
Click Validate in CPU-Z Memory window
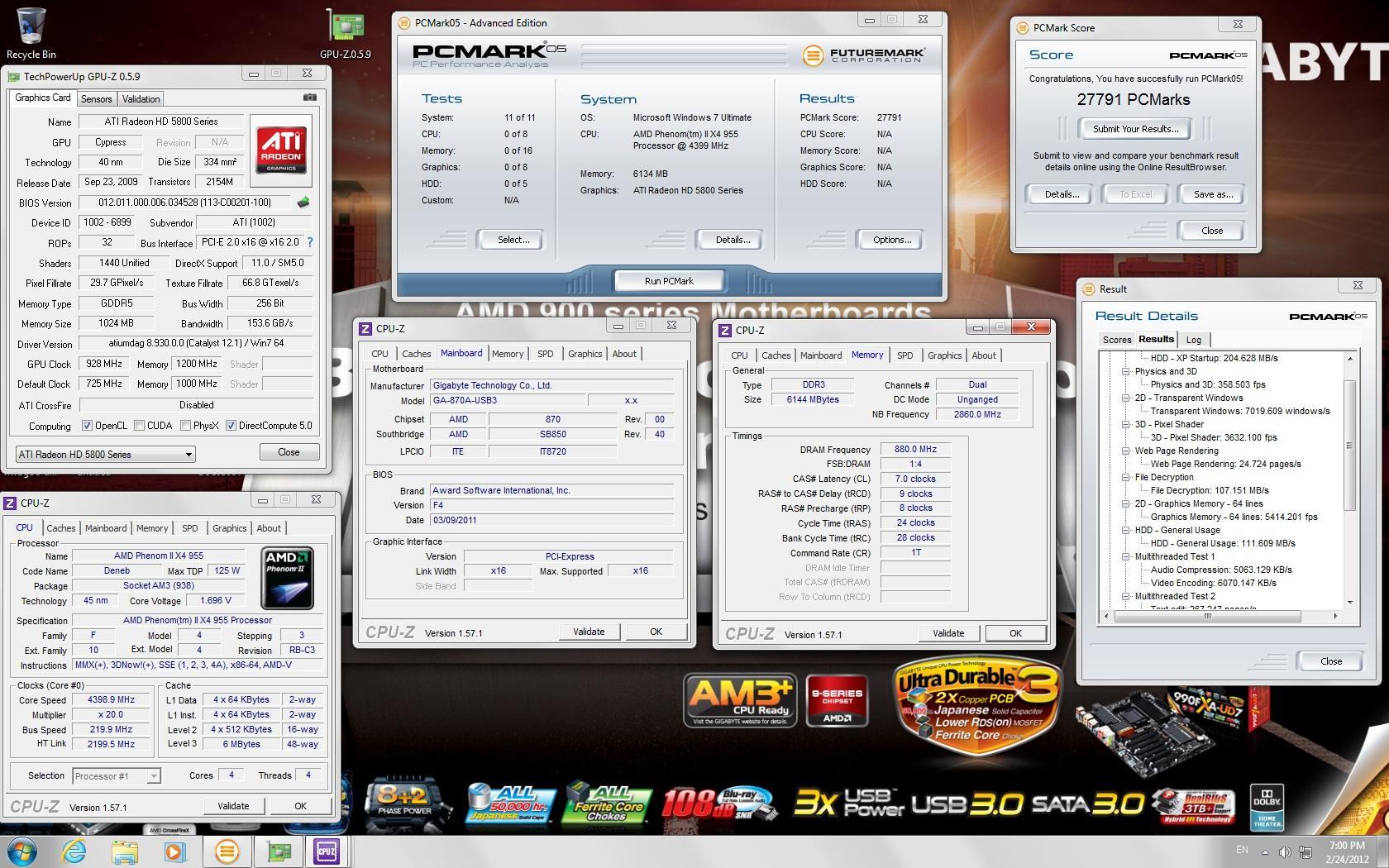(948, 633)
